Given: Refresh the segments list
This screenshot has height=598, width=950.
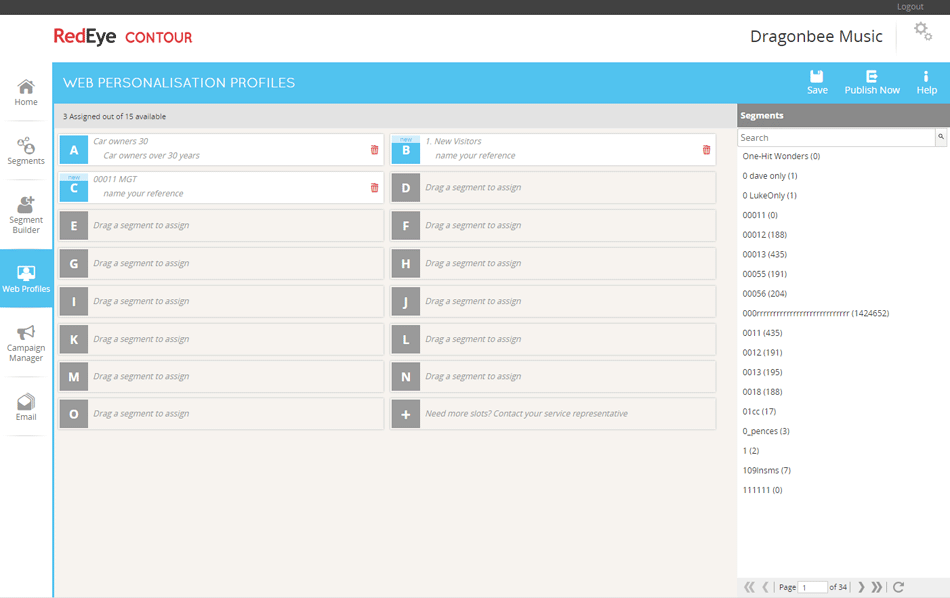Looking at the screenshot, I should coord(898,587).
